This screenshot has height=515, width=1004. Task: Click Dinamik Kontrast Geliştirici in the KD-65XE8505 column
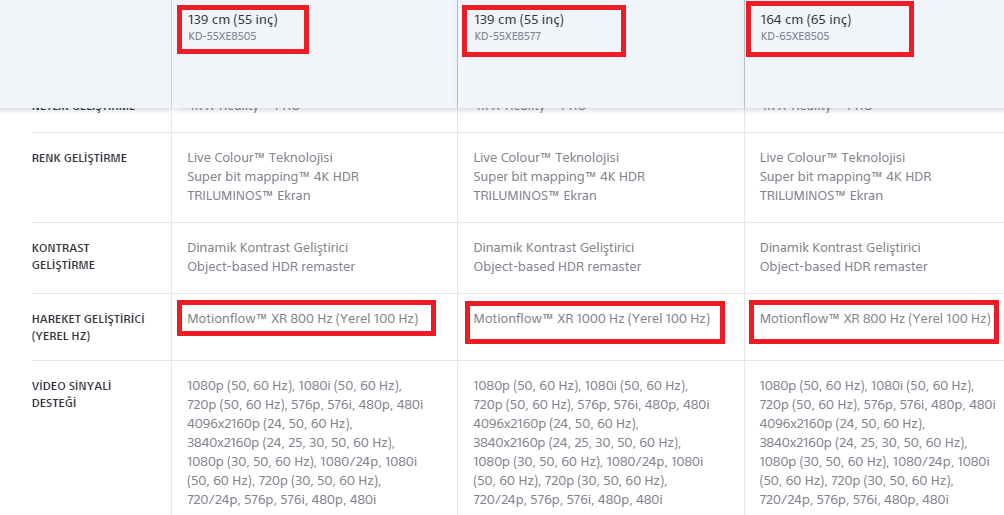pyautogui.click(x=840, y=247)
